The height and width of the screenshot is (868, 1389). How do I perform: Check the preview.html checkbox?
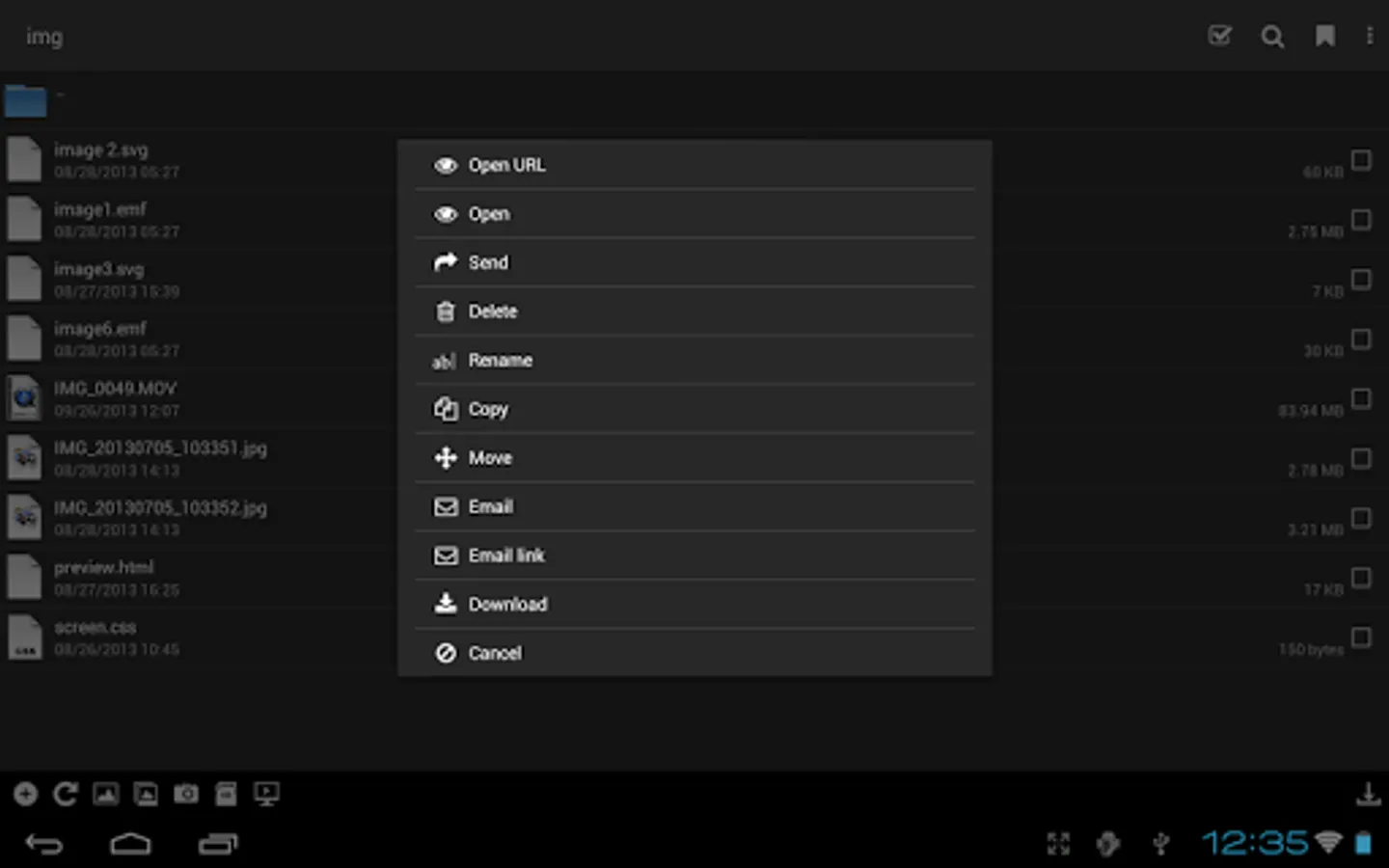[x=1361, y=578]
